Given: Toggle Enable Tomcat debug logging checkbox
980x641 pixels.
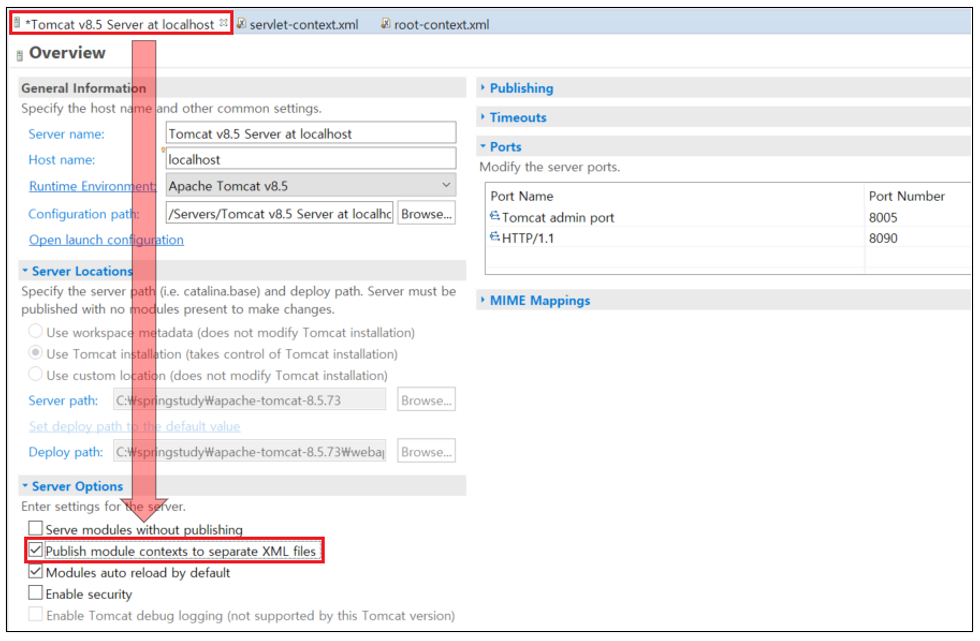Looking at the screenshot, I should (x=36, y=615).
